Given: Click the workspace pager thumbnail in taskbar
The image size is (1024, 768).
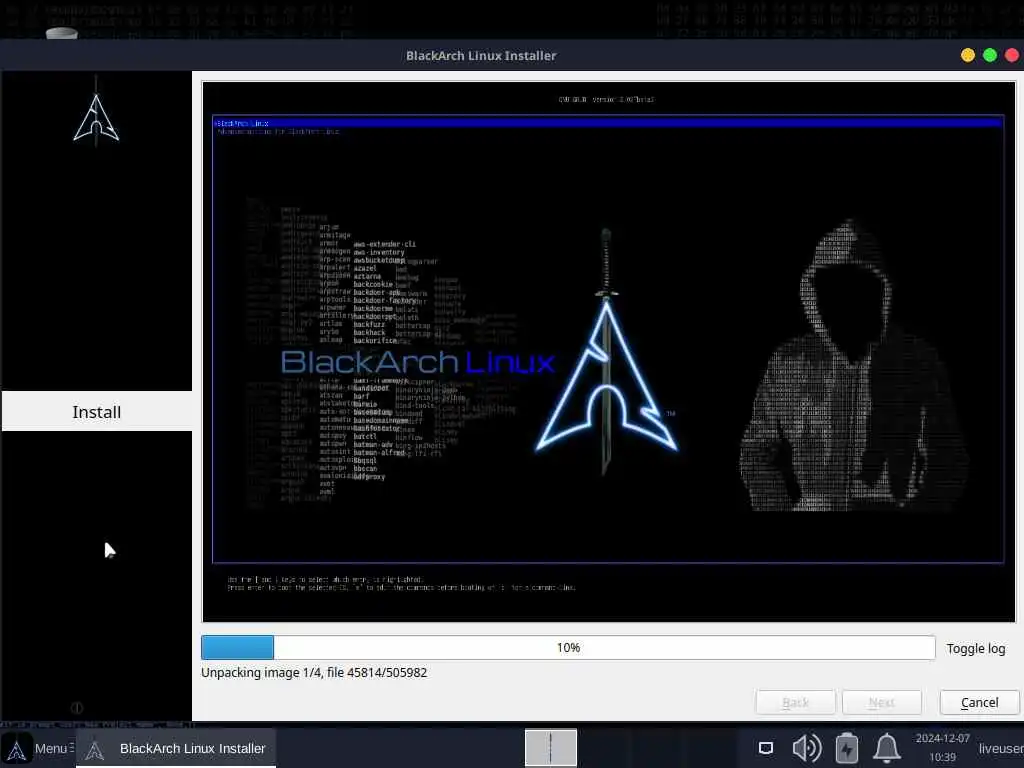Looking at the screenshot, I should pos(551,748).
